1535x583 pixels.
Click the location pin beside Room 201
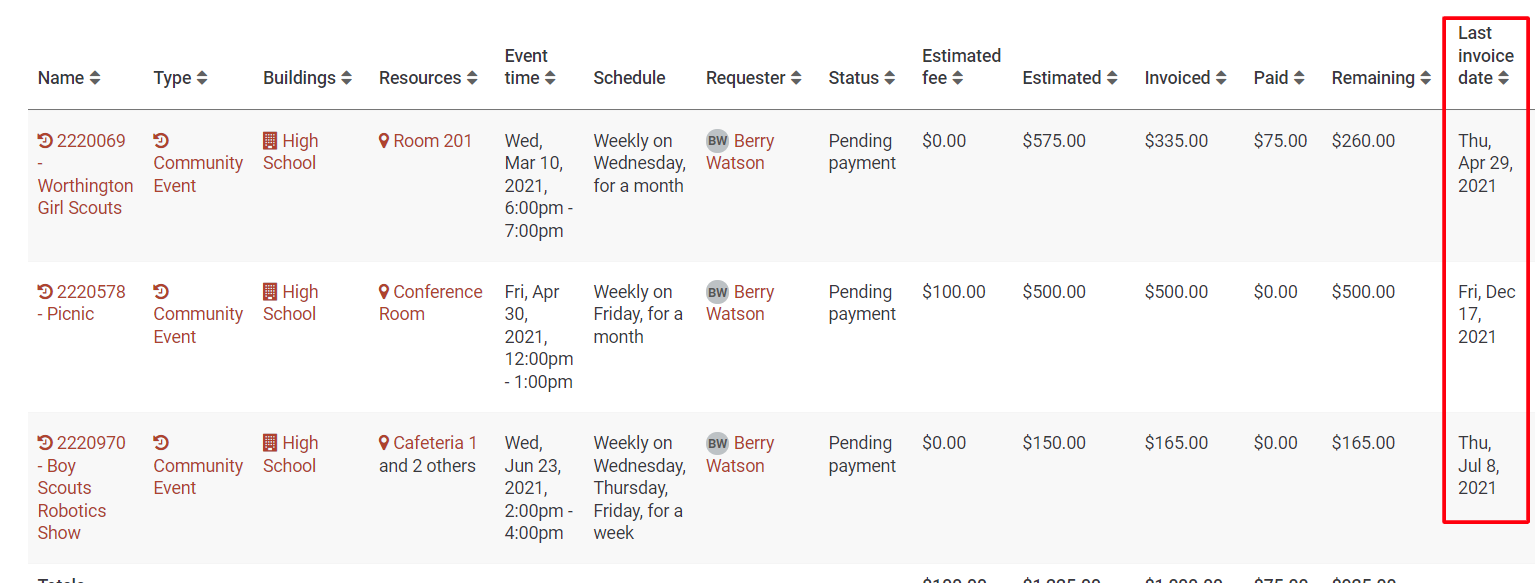[384, 141]
